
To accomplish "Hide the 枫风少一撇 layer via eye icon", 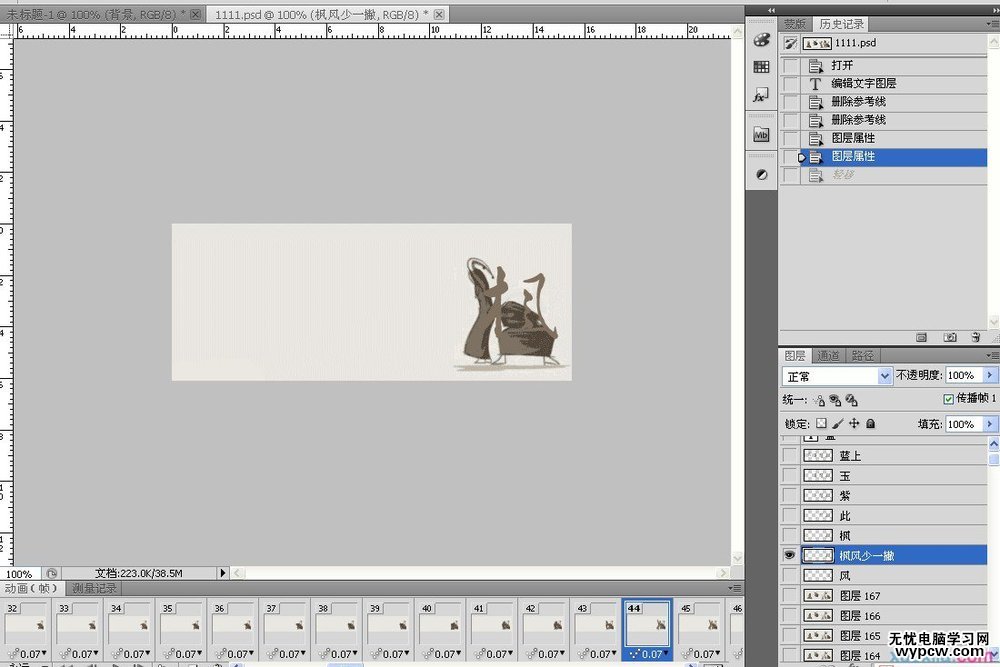I will click(790, 555).
